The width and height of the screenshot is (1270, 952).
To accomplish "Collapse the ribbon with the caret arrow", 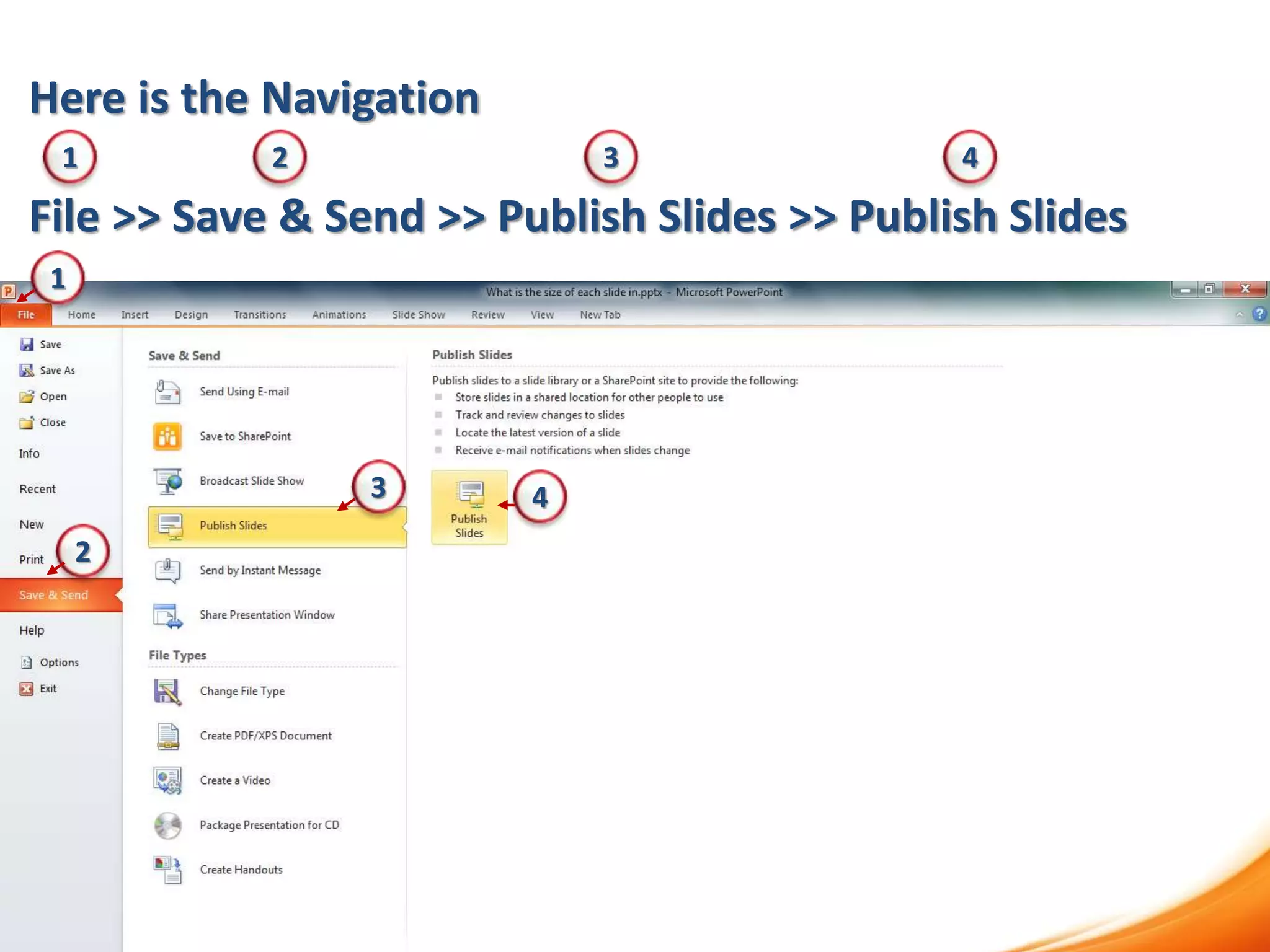I will point(1239,315).
